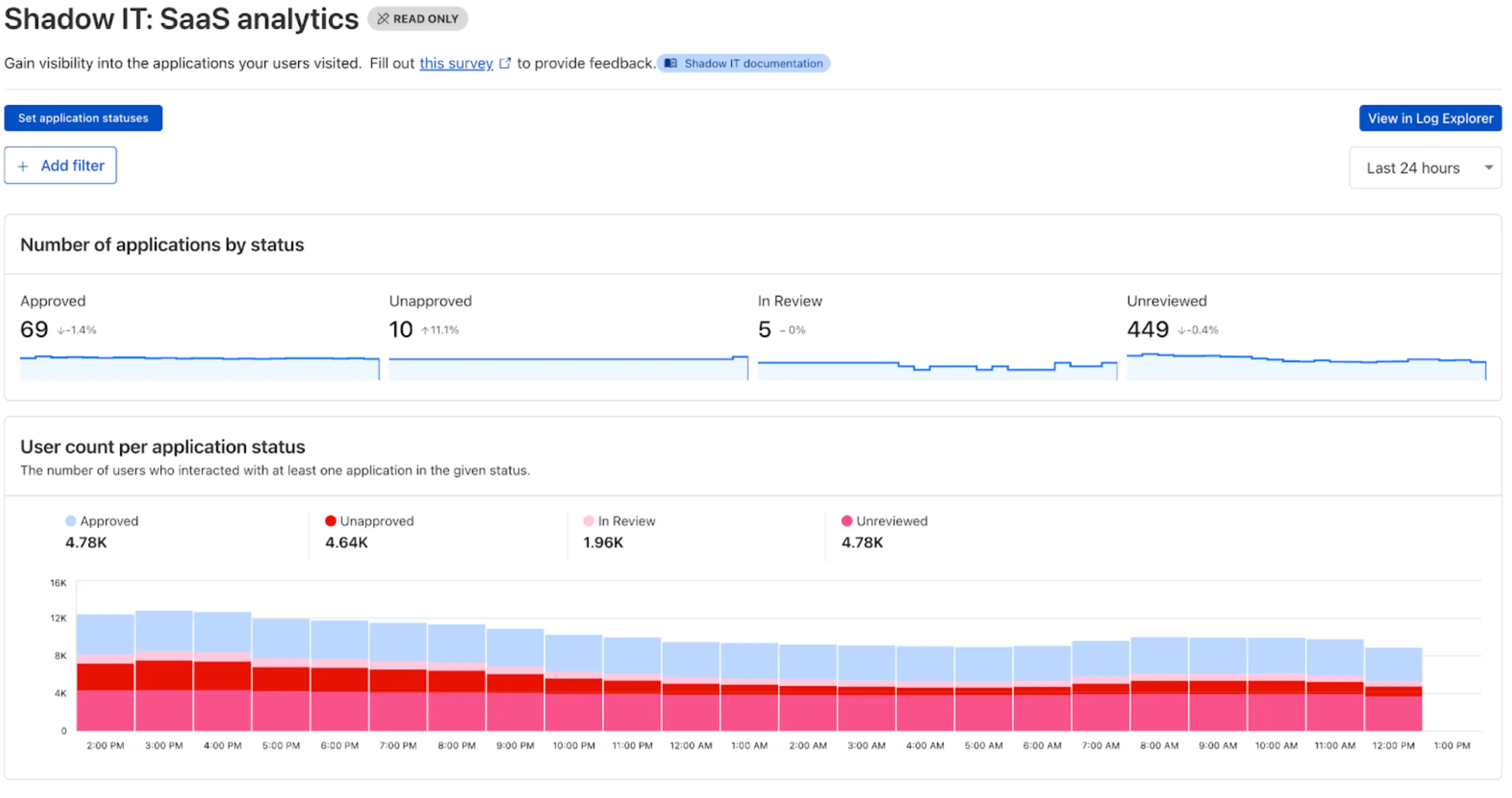This screenshot has height=798, width=1512.
Task: Click the pin icon inside the READ ONLY badge
Action: click(383, 18)
